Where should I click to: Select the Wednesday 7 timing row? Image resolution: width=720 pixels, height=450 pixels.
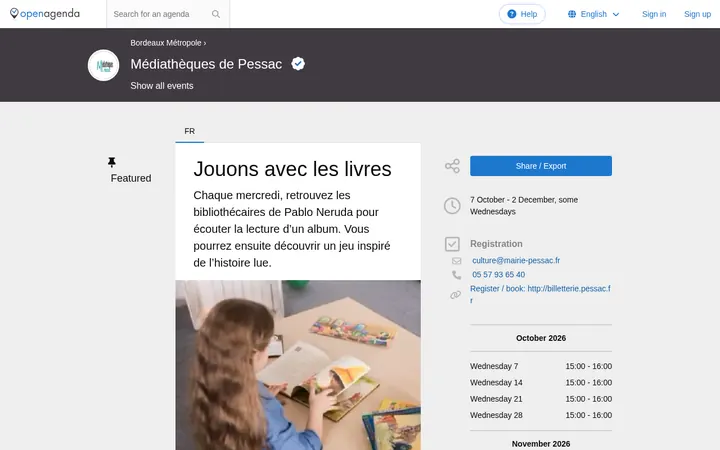point(540,366)
